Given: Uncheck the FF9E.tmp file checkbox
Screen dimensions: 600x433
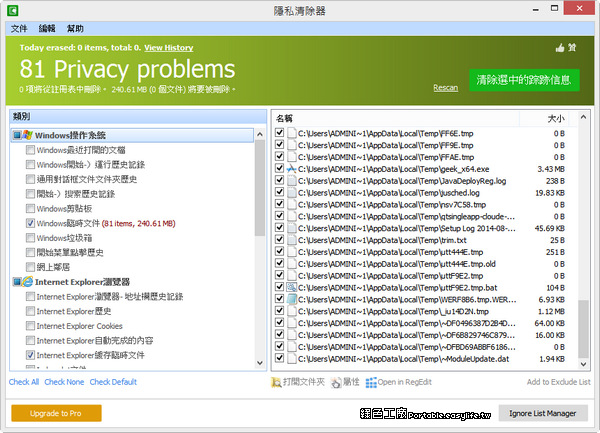Looking at the screenshot, I should [x=280, y=145].
